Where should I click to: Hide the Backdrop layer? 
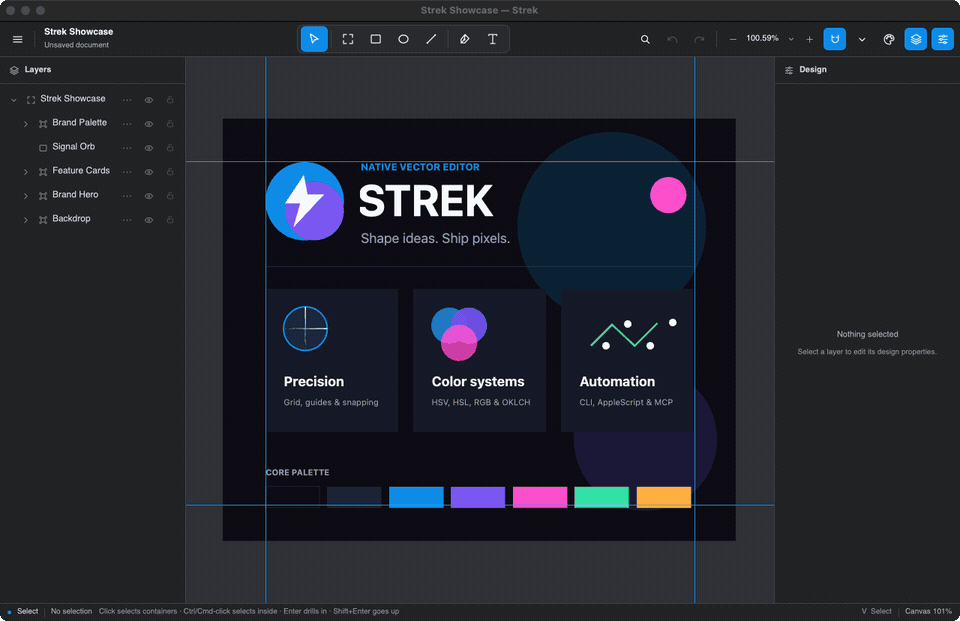pyautogui.click(x=149, y=220)
